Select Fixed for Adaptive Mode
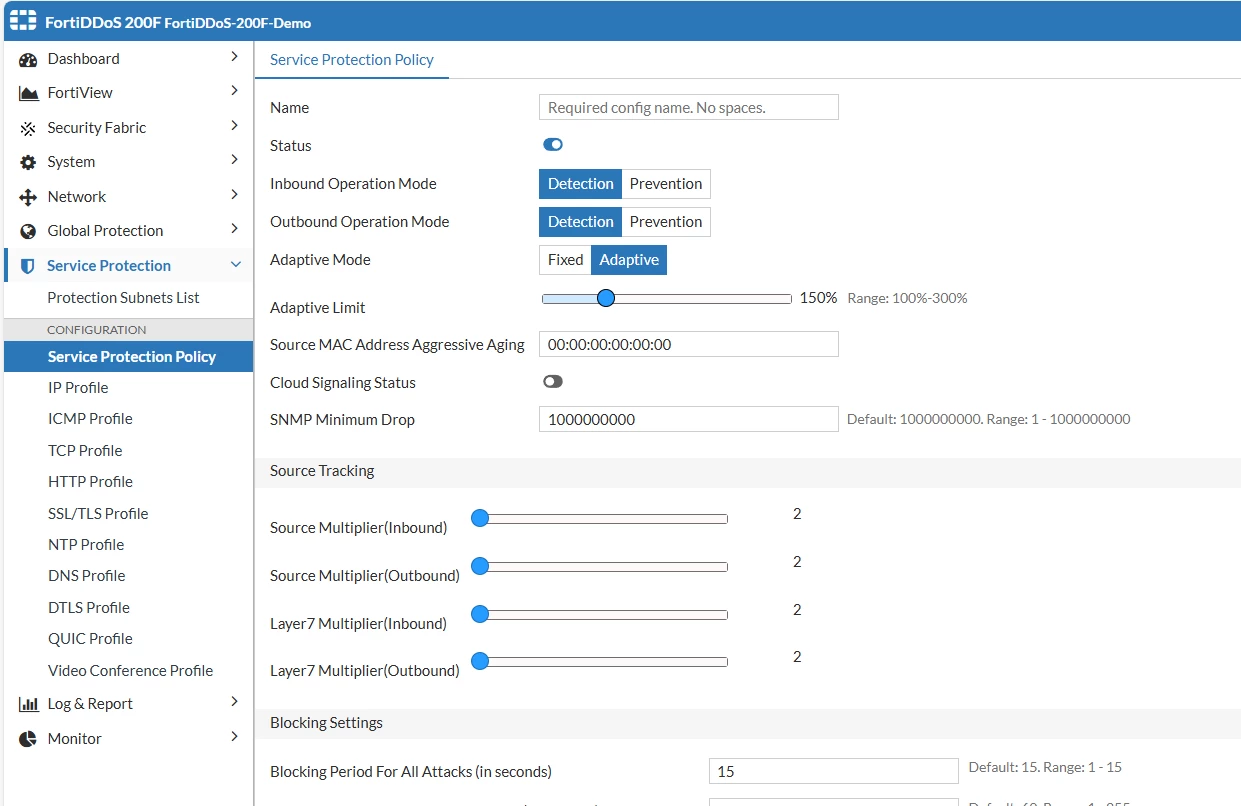This screenshot has width=1241, height=806. point(565,260)
